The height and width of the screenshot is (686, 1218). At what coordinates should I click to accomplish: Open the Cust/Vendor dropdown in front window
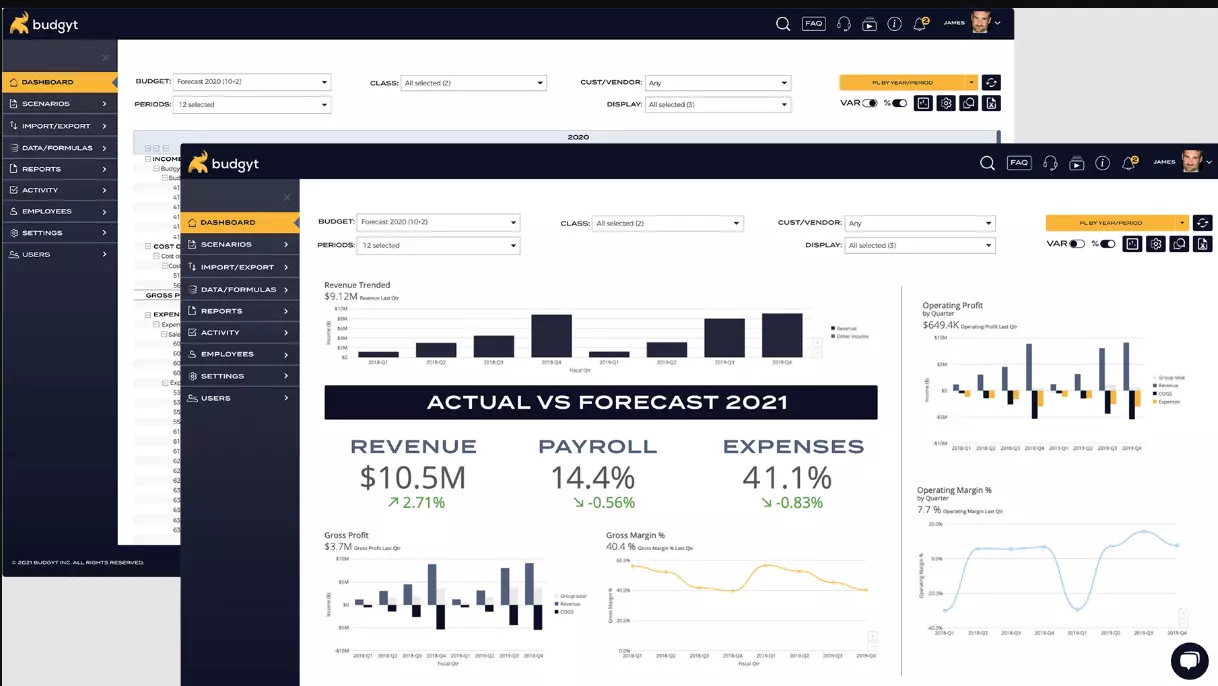coord(919,224)
